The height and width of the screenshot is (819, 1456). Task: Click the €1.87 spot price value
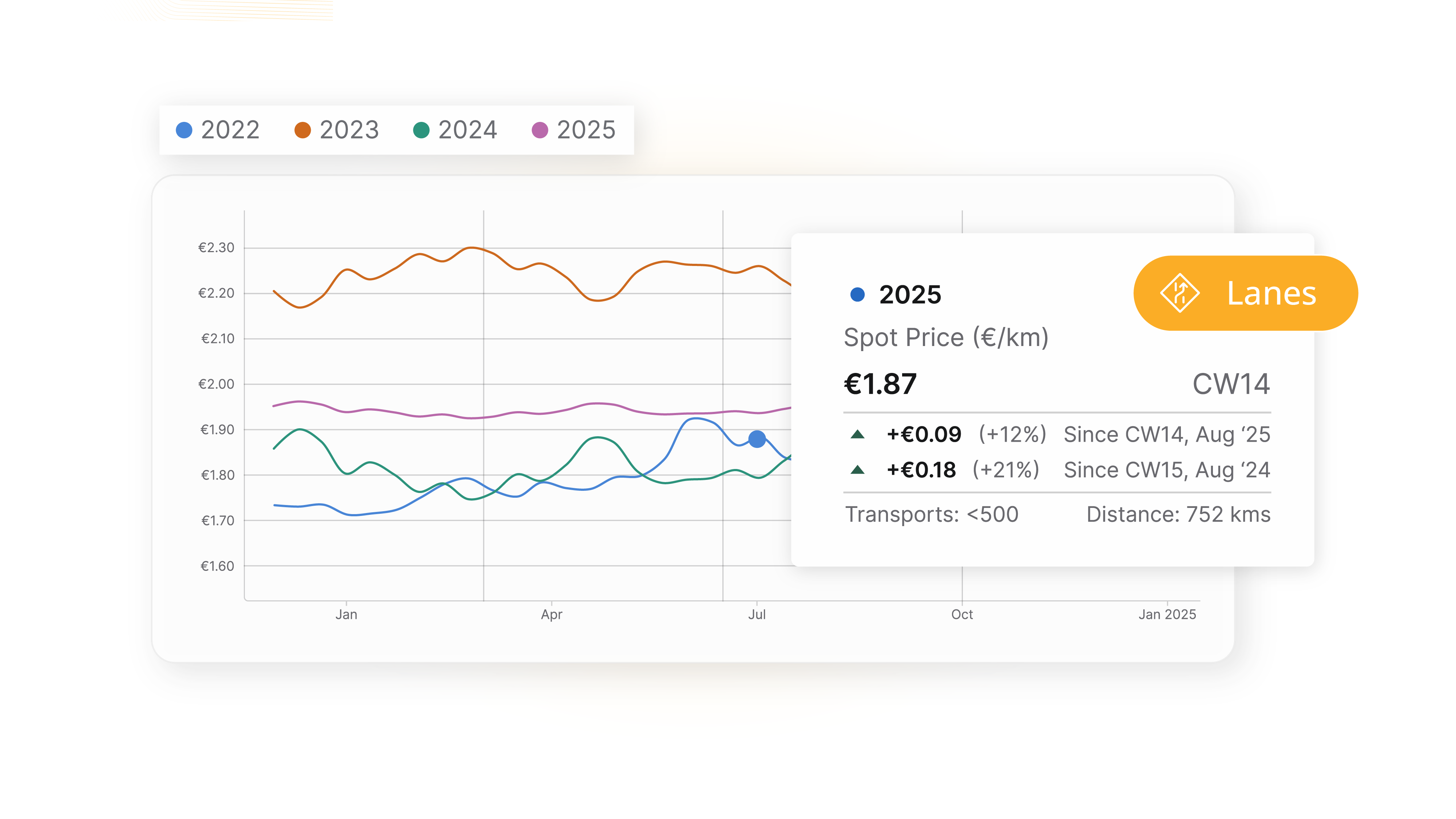coord(880,384)
